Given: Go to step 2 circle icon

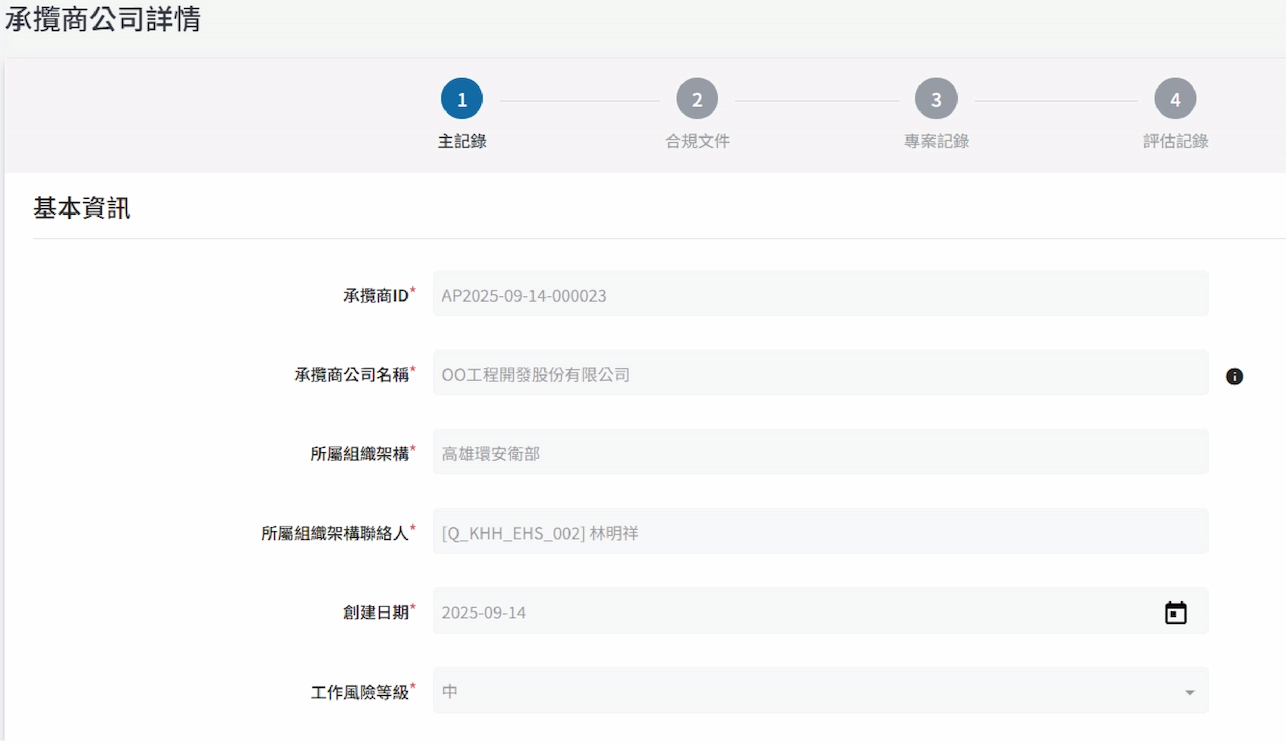Looking at the screenshot, I should (x=697, y=99).
